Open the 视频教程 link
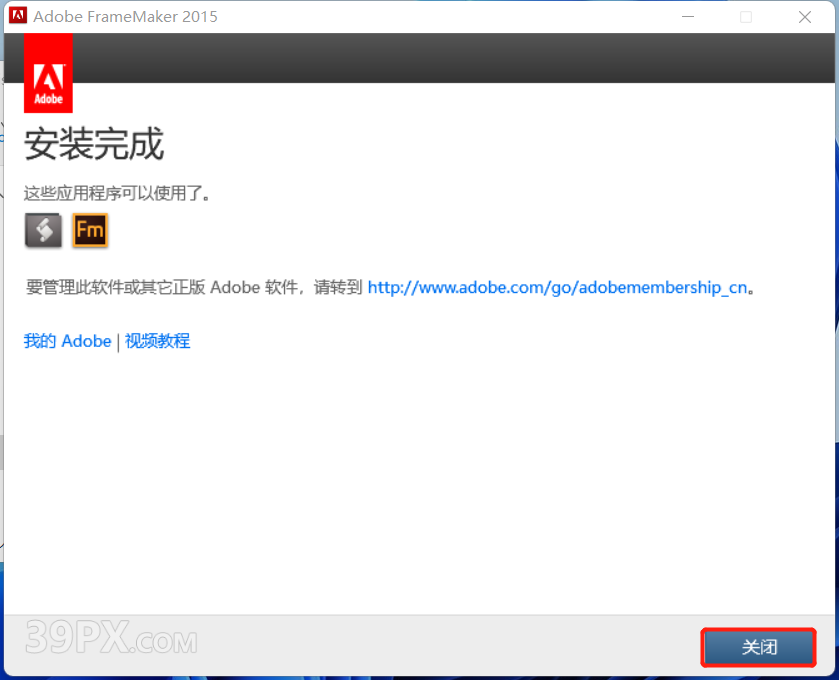Screen dimensions: 839x680 tap(157, 341)
